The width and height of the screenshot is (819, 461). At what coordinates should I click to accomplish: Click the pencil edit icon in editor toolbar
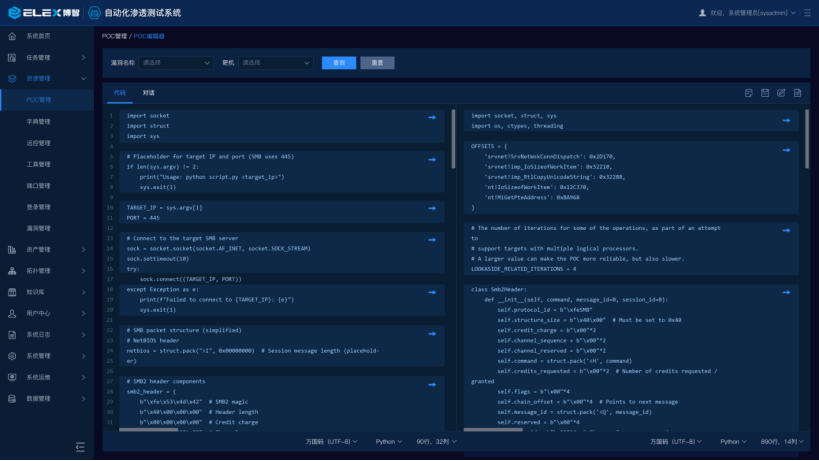coord(781,93)
